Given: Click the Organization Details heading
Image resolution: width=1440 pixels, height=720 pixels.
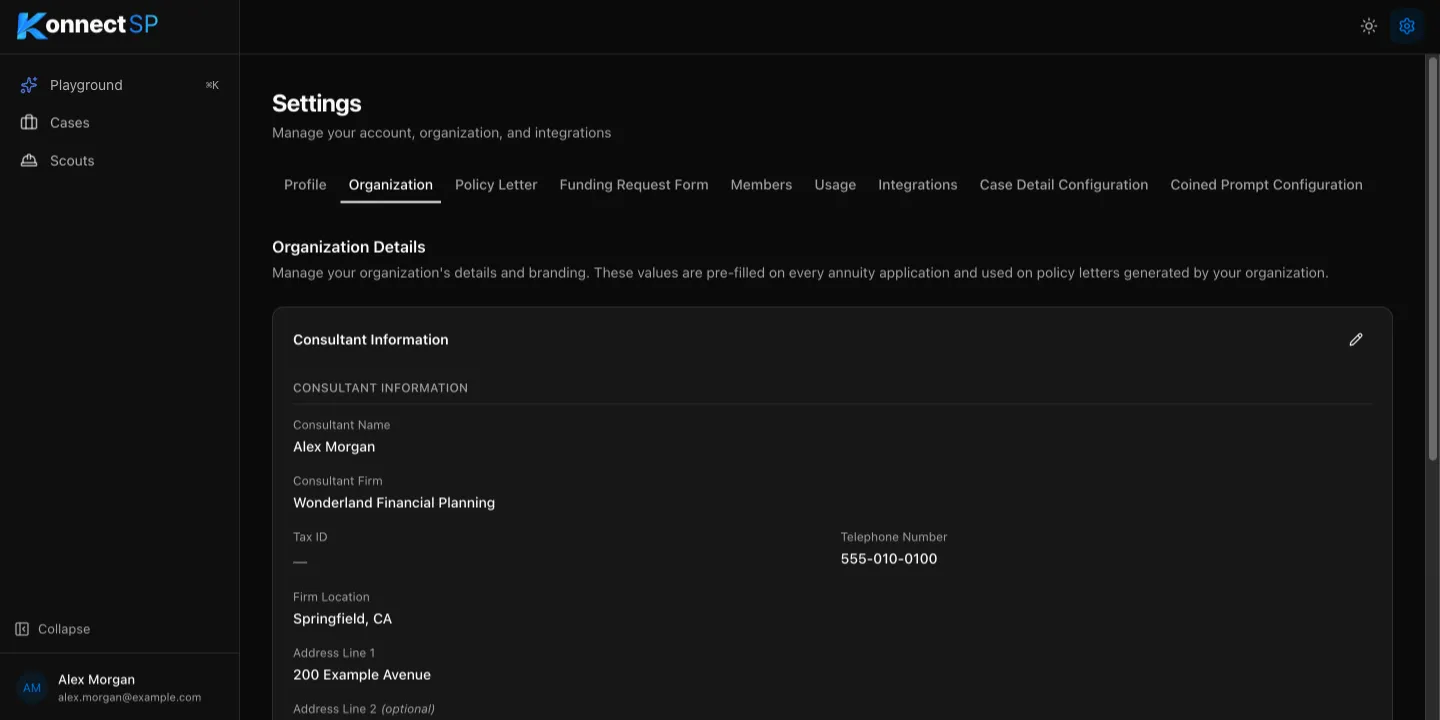Looking at the screenshot, I should point(349,247).
